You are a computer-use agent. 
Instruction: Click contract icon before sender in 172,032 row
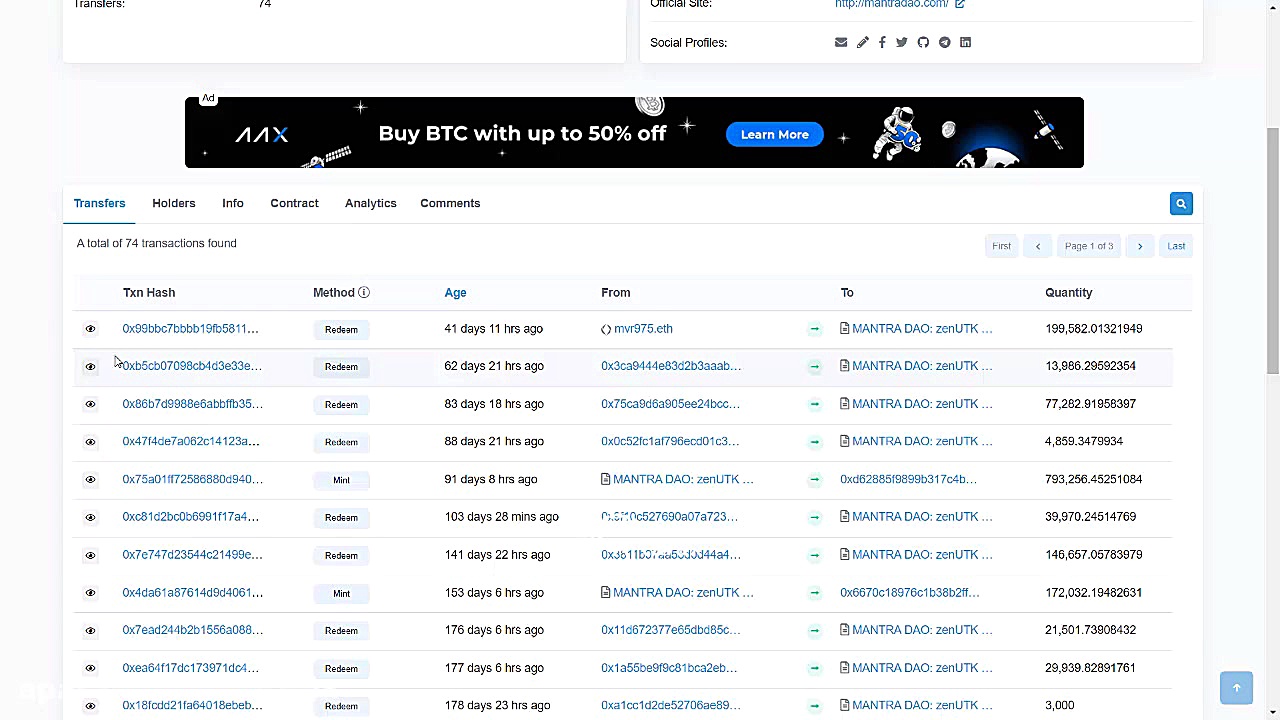click(x=606, y=592)
